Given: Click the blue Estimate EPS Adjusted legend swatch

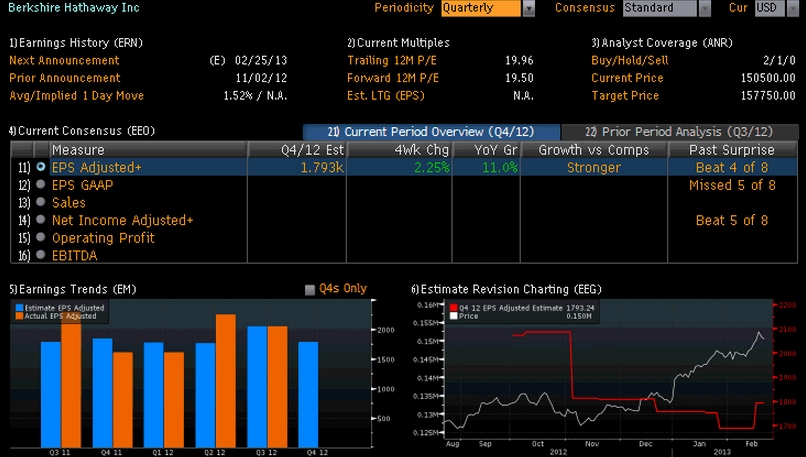Looking at the screenshot, I should pyautogui.click(x=19, y=308).
